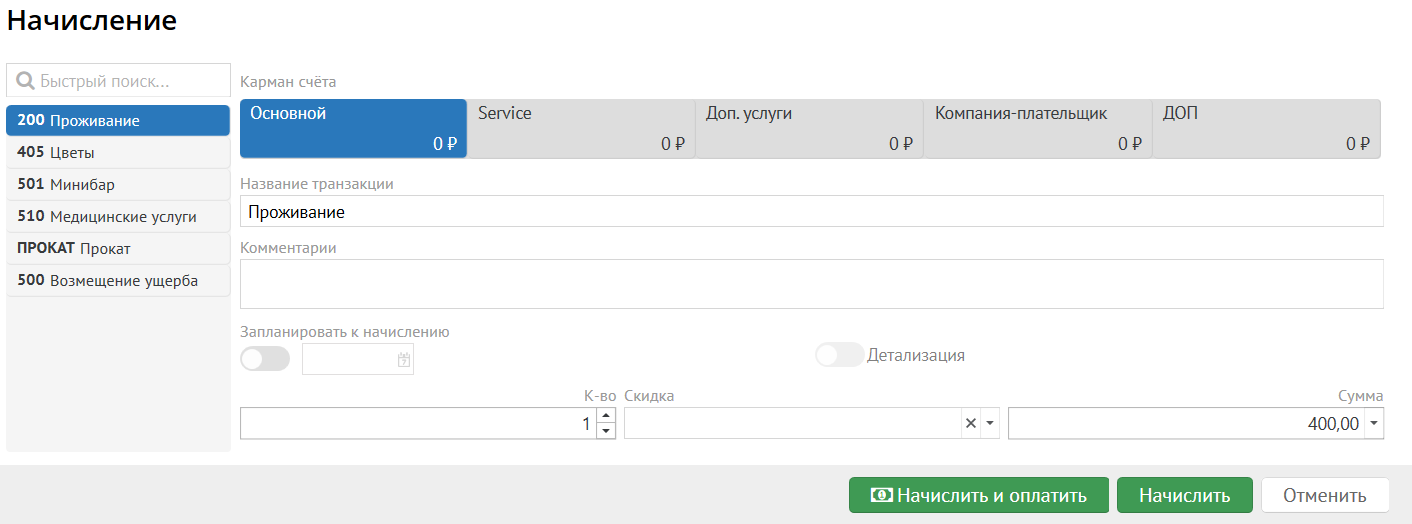
Task: Click the Сумма amount field showing 400,00
Action: [x=1187, y=423]
